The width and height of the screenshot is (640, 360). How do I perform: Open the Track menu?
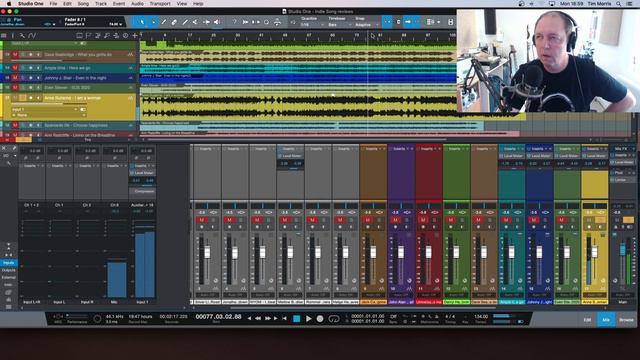[x=101, y=4]
